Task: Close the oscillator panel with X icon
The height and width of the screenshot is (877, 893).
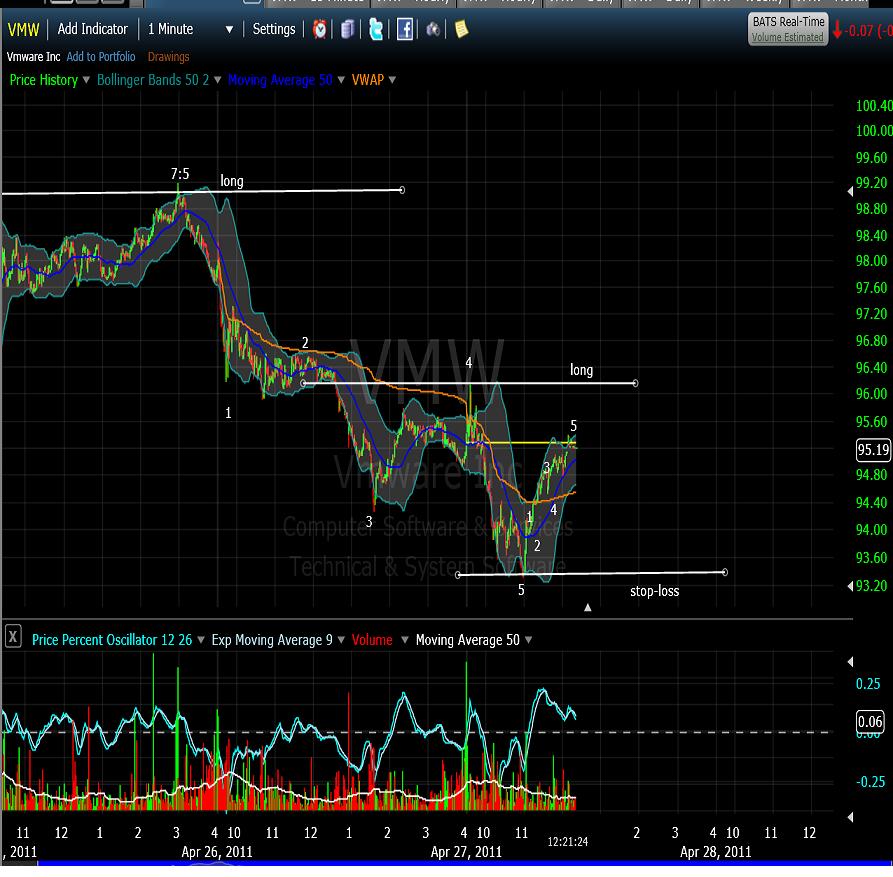Action: click(13, 636)
